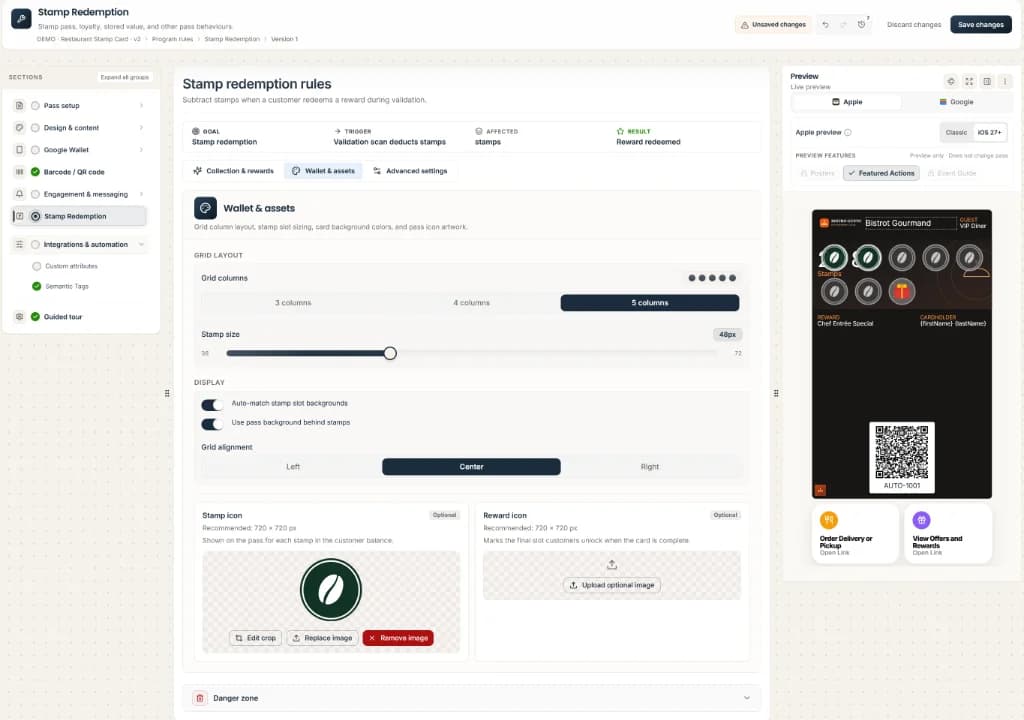The height and width of the screenshot is (720, 1024).
Task: Click the Google Wallet phone icon
Action: (x=19, y=150)
